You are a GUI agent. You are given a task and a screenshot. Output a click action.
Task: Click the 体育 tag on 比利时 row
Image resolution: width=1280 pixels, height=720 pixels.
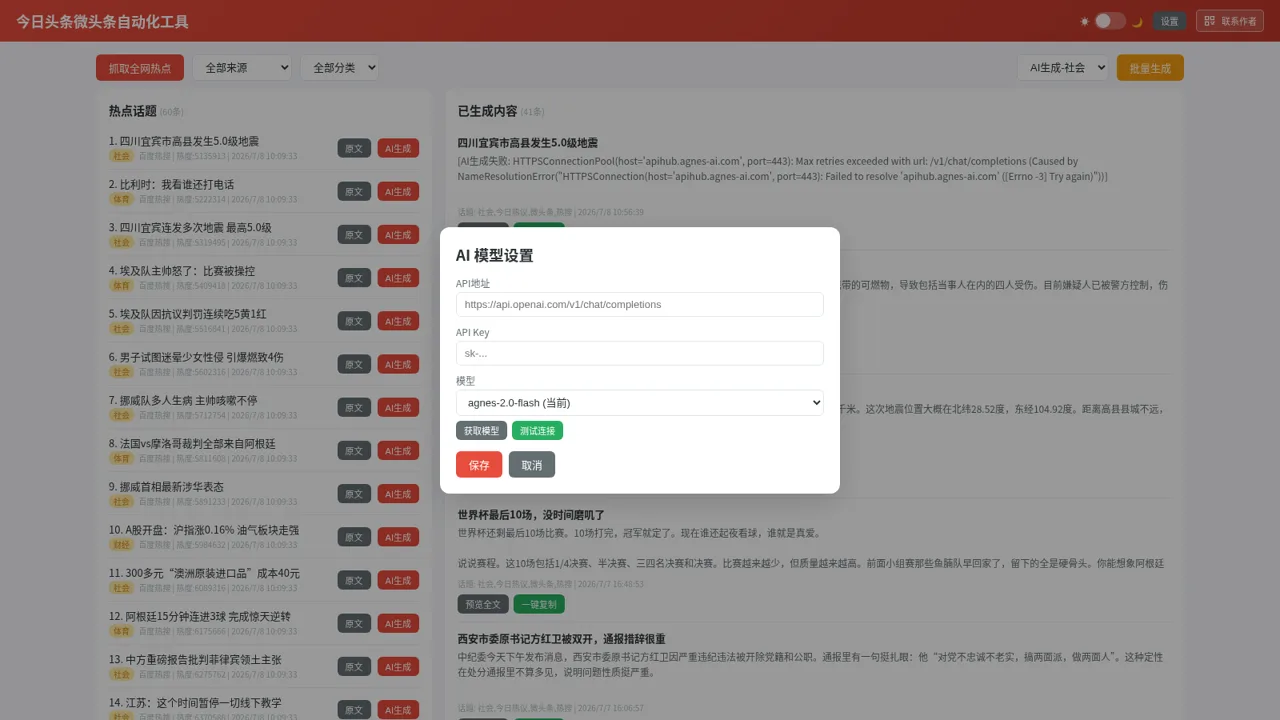click(121, 199)
